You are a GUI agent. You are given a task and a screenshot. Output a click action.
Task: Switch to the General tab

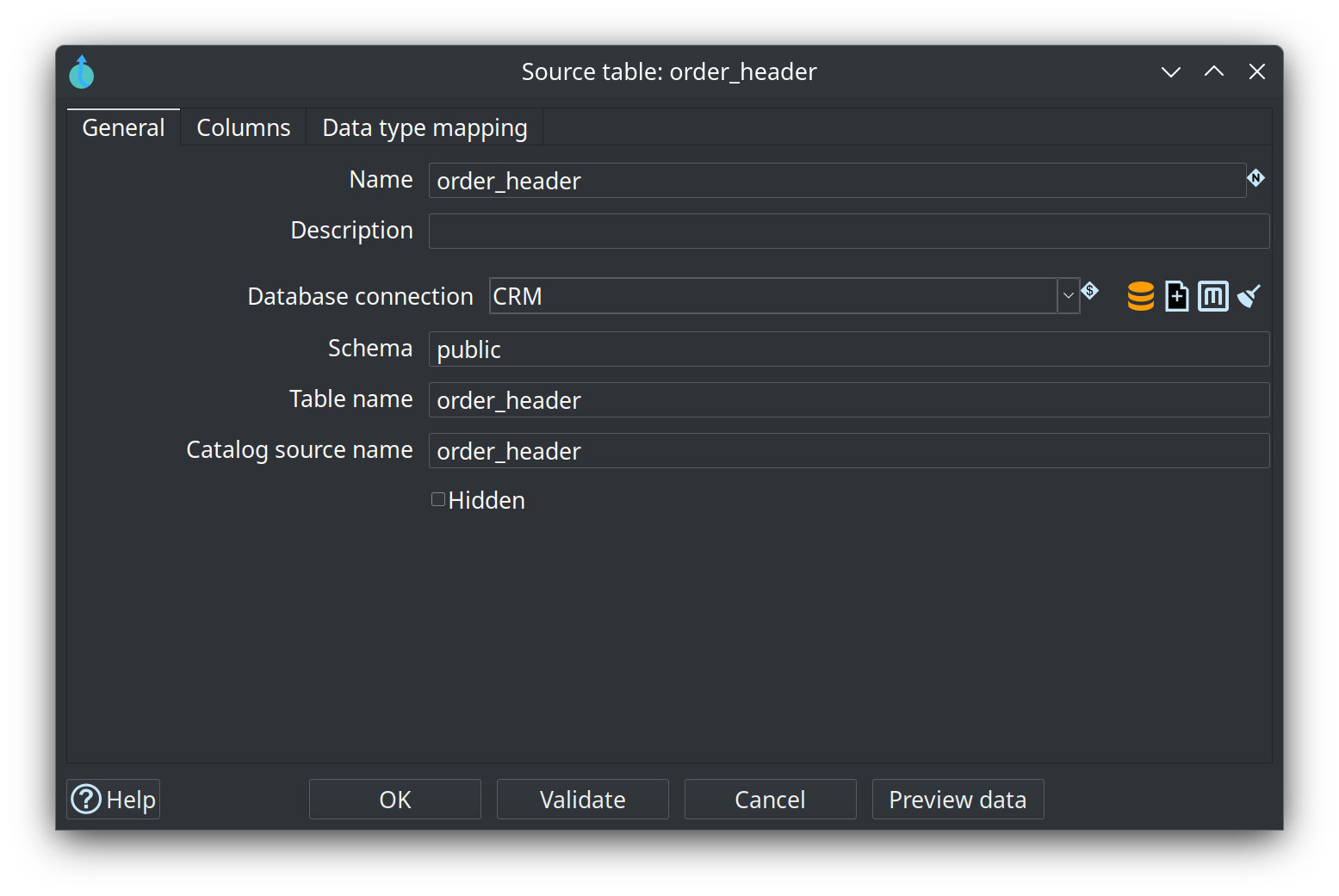pos(123,127)
